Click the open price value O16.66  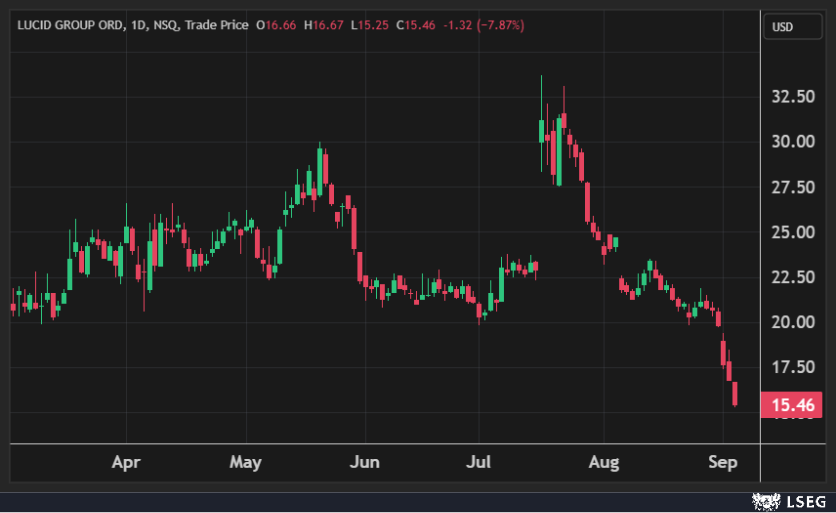coord(275,24)
